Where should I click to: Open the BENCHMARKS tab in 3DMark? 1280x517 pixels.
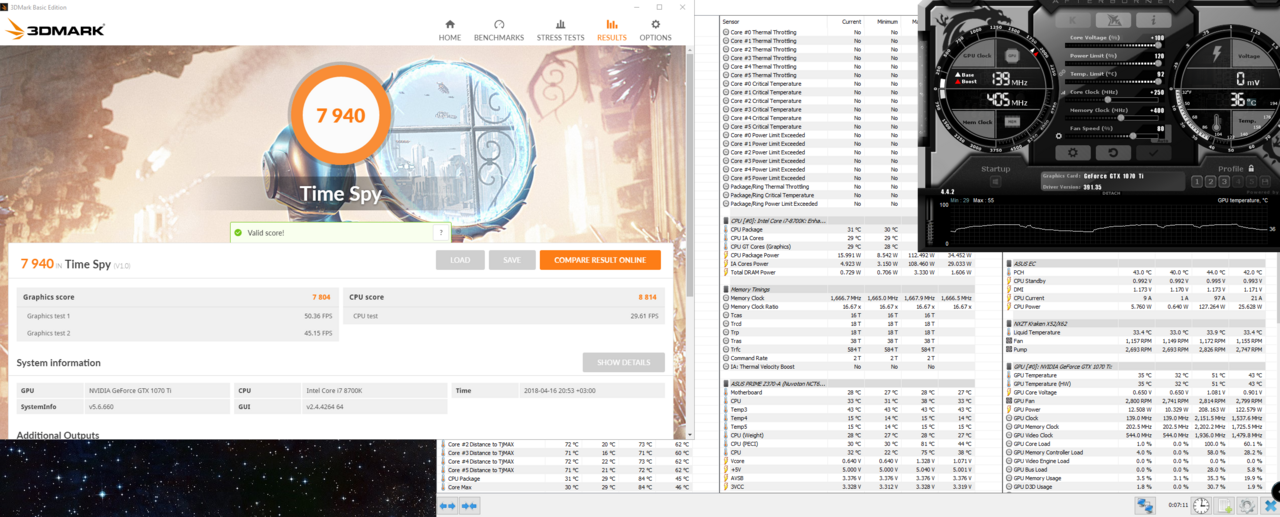[499, 30]
